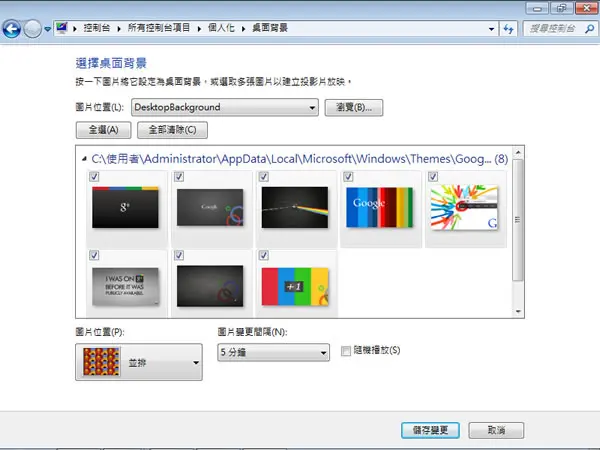The width and height of the screenshot is (600, 450).
Task: Click the 儲存變更 save button
Action: 430,430
